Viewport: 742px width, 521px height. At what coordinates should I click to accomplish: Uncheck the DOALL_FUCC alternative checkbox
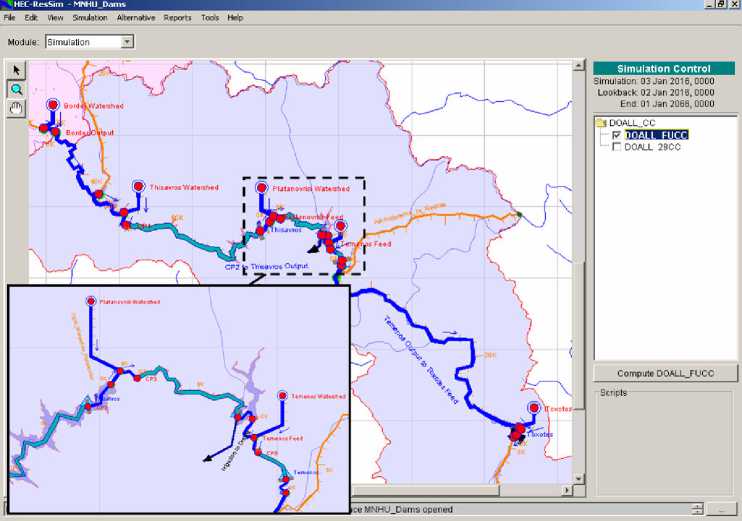click(616, 135)
